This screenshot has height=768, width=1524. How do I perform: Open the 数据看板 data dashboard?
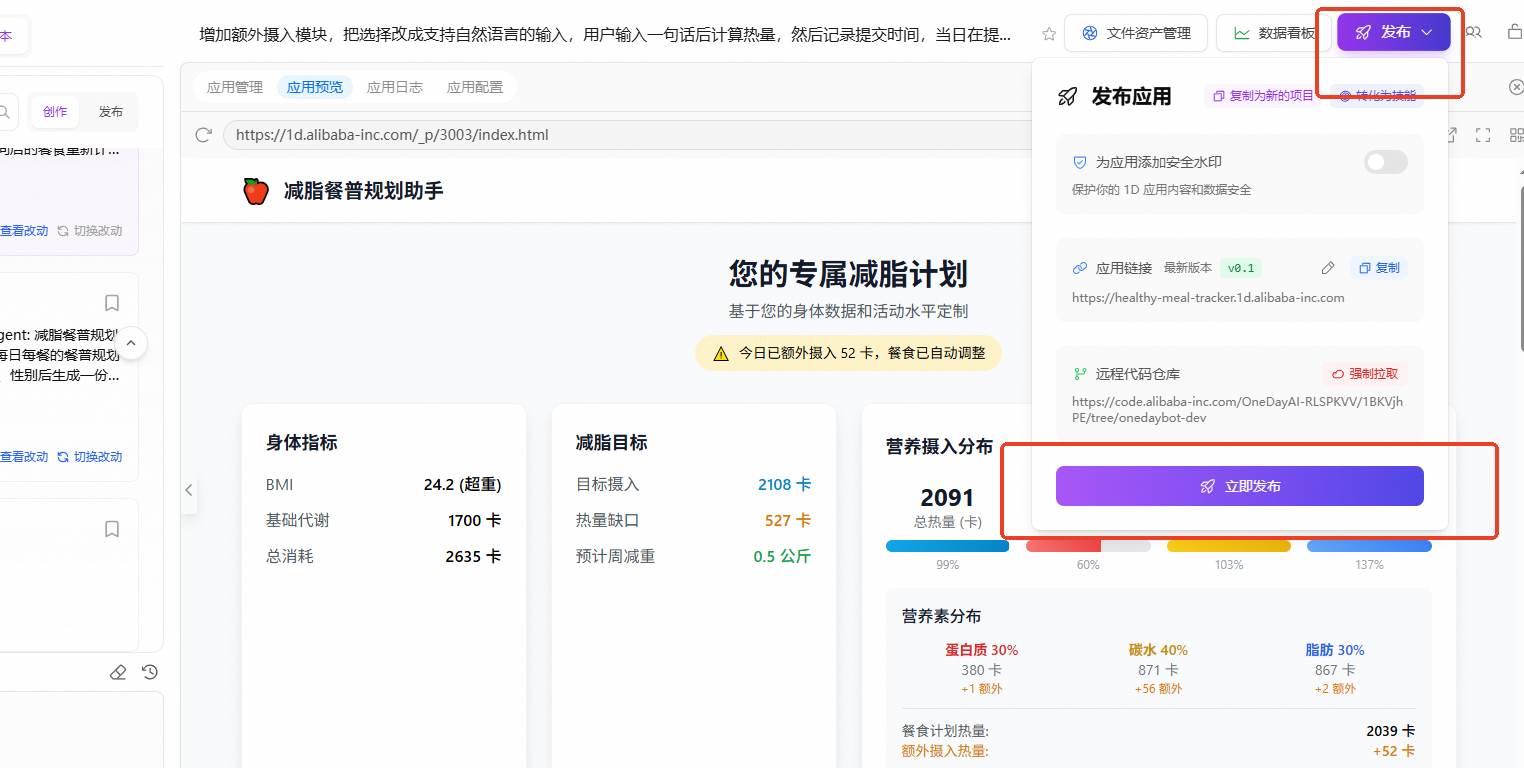[1272, 33]
